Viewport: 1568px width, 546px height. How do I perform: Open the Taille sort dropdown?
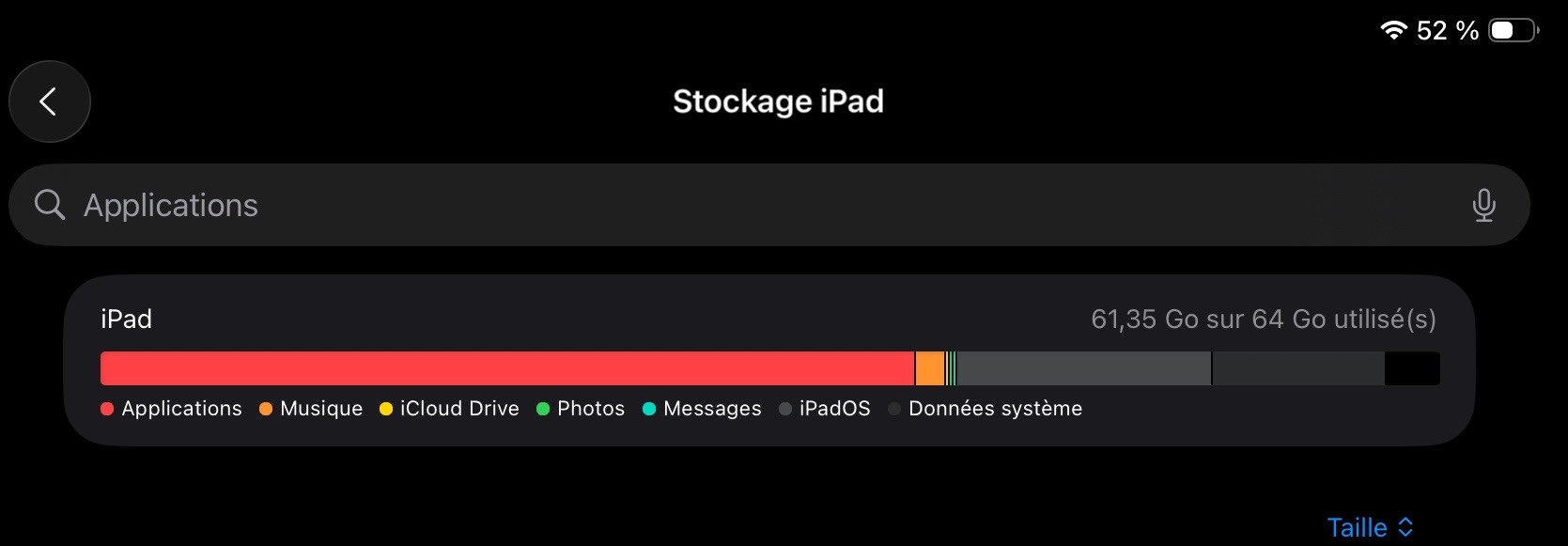click(1358, 527)
